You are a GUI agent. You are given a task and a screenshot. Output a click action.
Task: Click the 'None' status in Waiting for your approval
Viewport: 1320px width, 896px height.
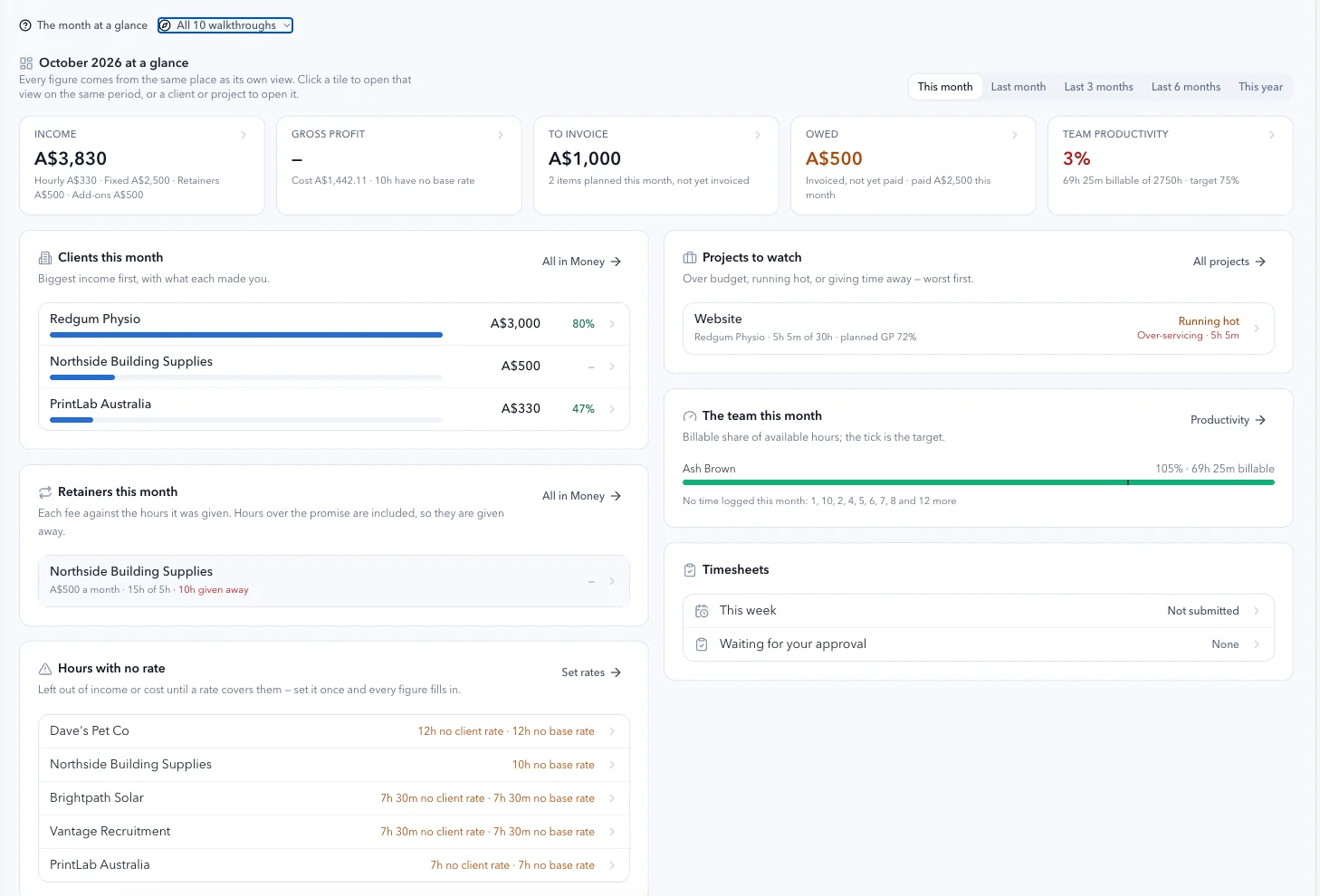(1225, 644)
